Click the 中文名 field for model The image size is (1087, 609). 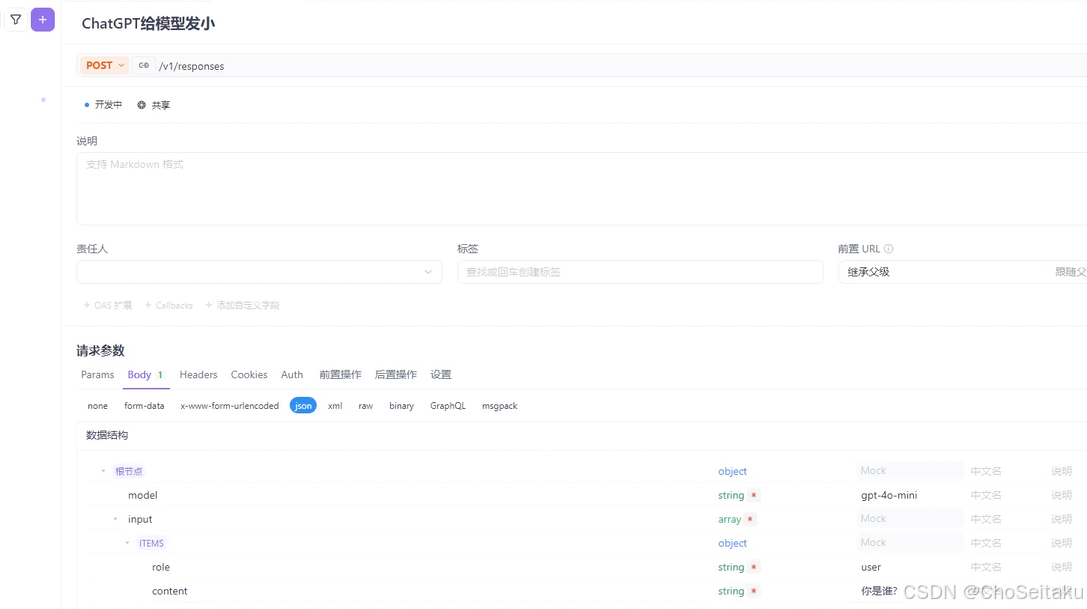click(x=986, y=495)
